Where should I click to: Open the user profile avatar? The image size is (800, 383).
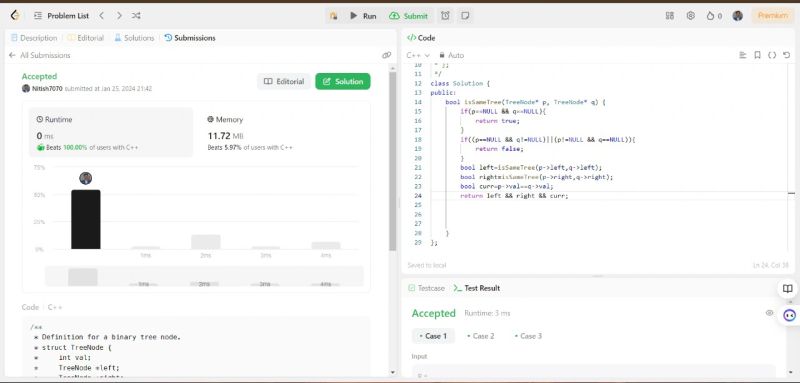pos(737,16)
